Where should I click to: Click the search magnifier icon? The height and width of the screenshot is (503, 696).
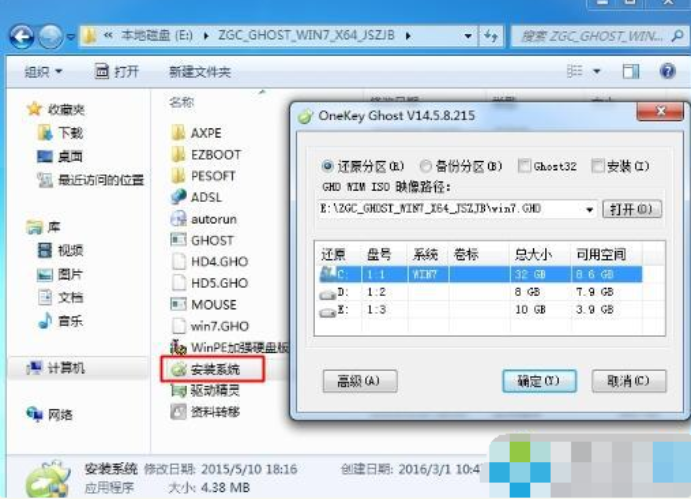click(677, 36)
